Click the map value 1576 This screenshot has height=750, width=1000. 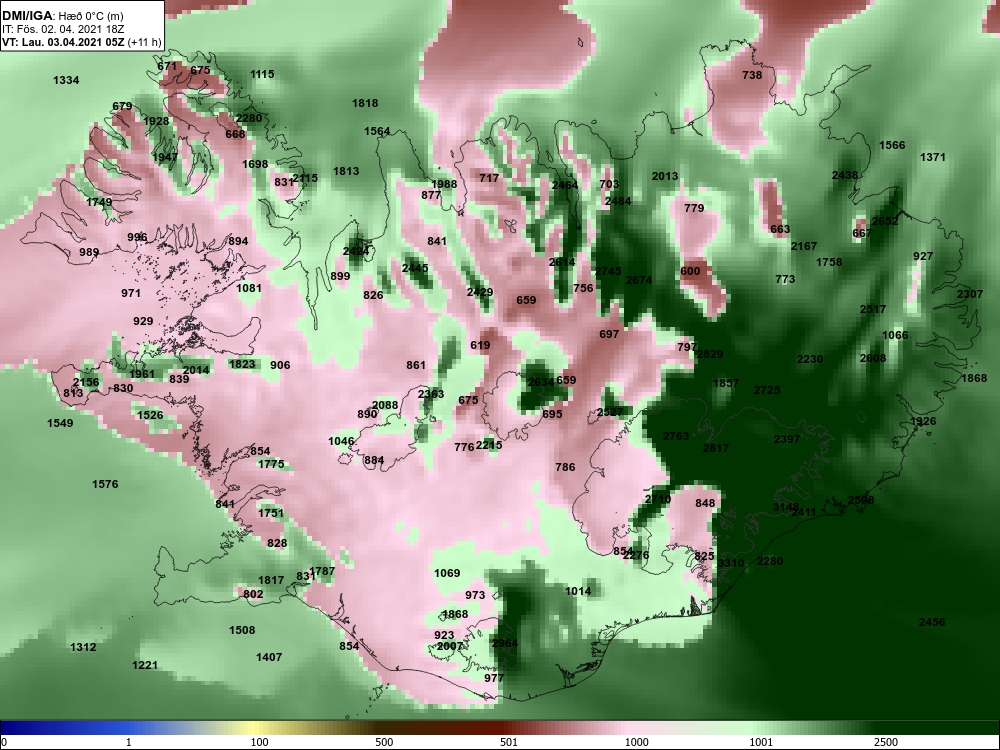105,485
